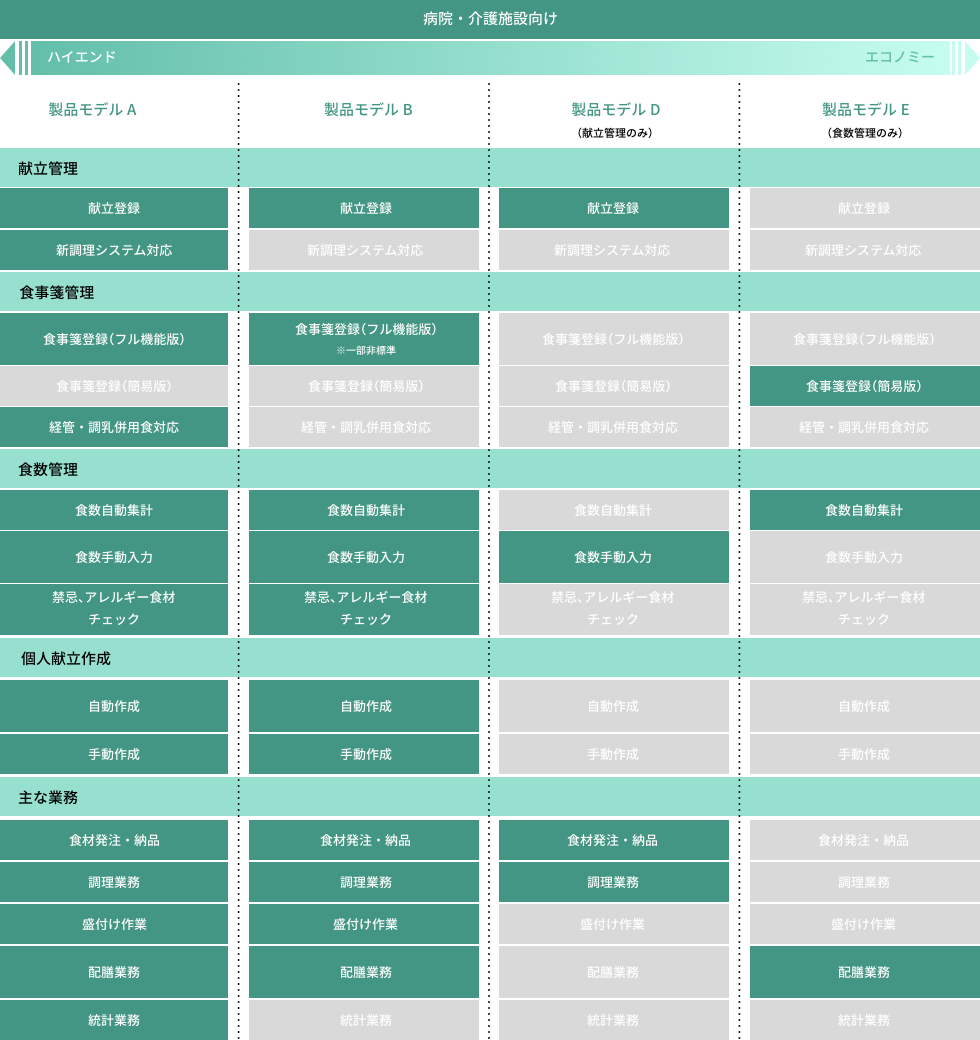Select 配膳業務 in the Model E column

(864, 972)
